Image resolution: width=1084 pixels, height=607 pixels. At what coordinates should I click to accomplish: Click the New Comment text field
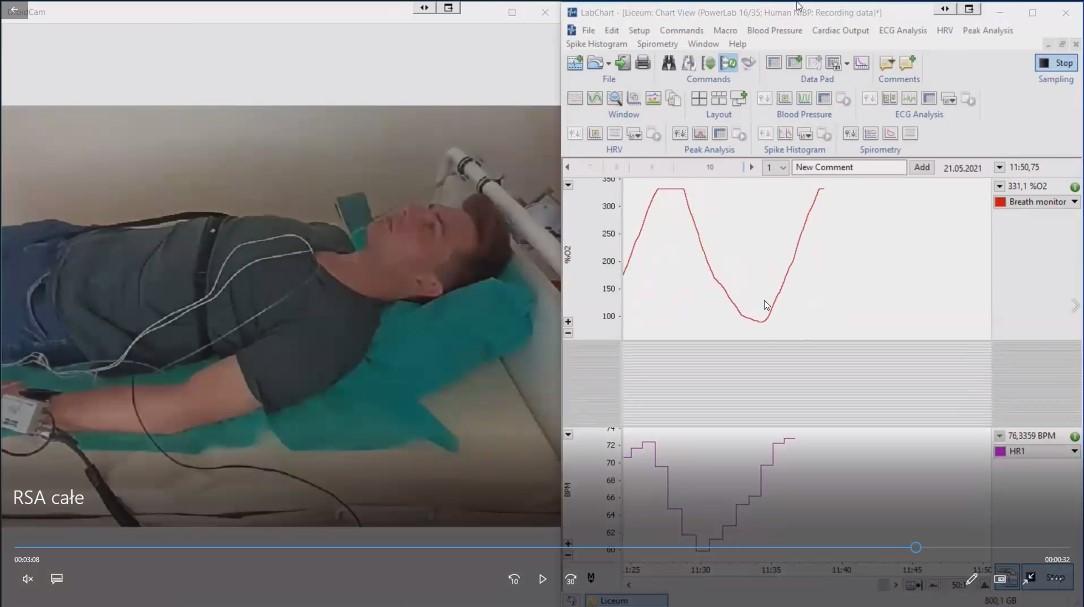(848, 167)
